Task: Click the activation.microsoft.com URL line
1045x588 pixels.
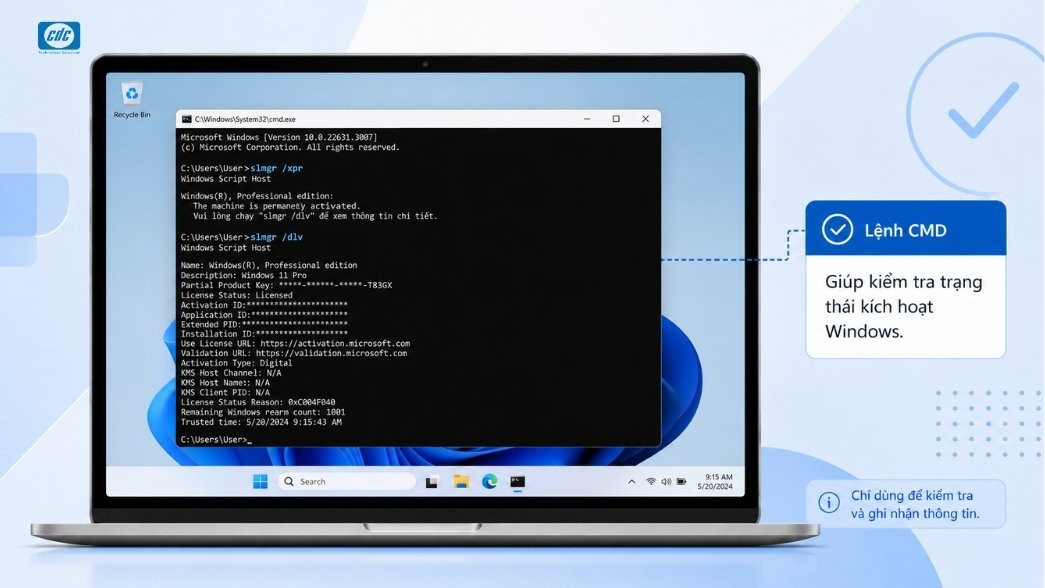Action: click(295, 343)
